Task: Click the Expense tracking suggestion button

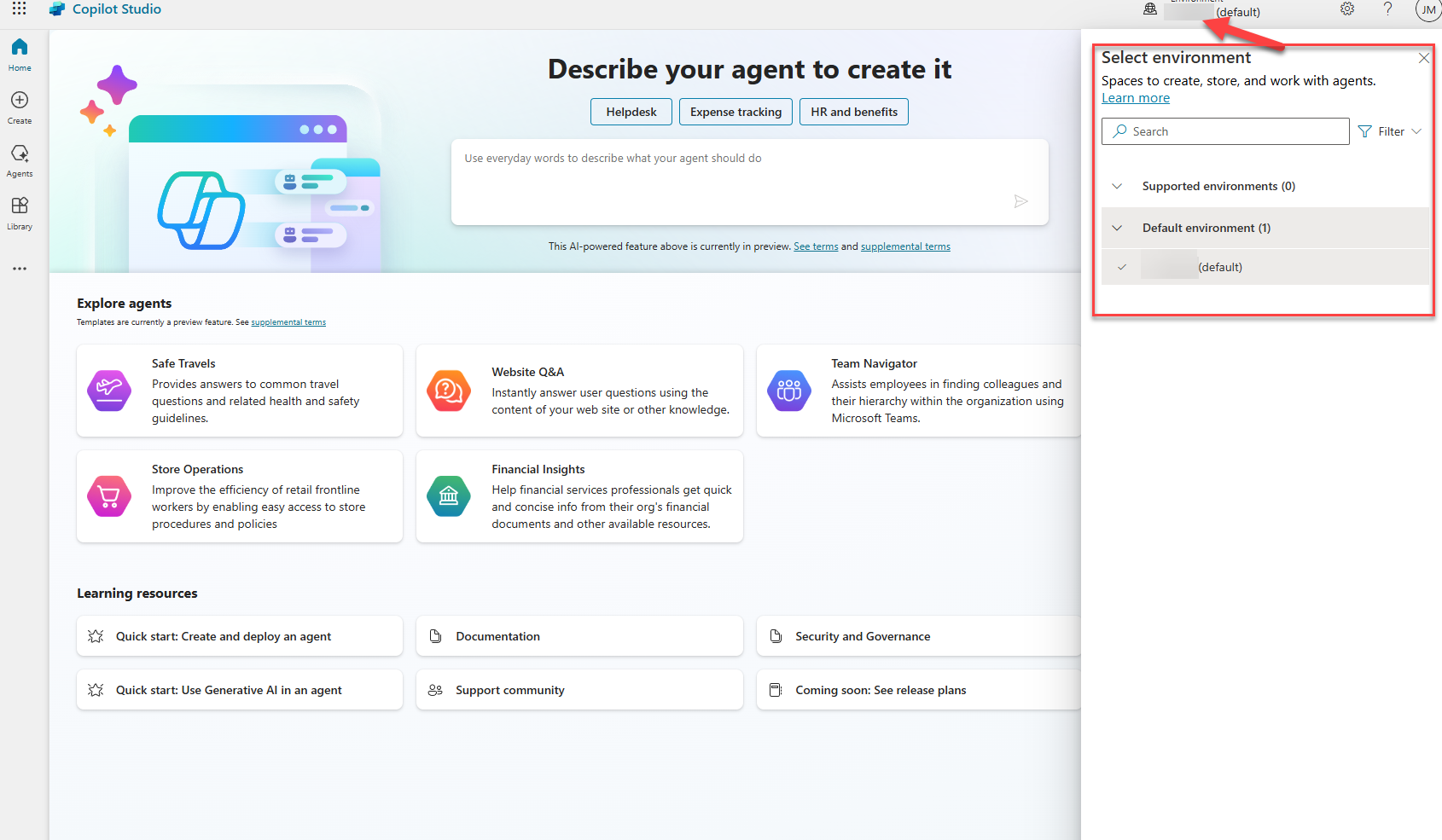Action: [736, 112]
